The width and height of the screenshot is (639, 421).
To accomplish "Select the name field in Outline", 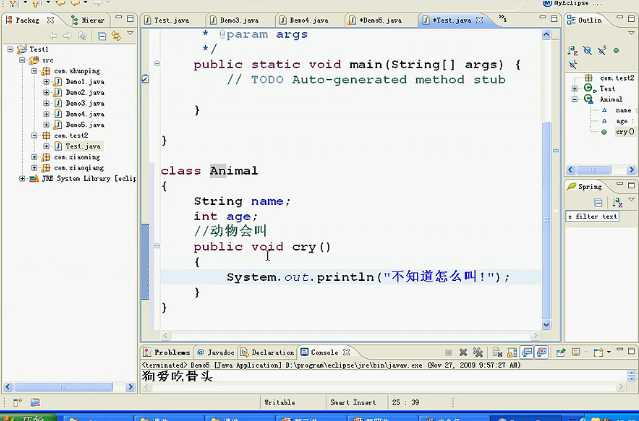I will [x=623, y=110].
